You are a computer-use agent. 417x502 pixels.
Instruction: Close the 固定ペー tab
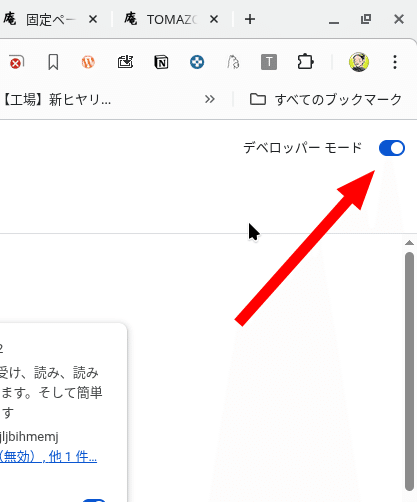tap(93, 20)
